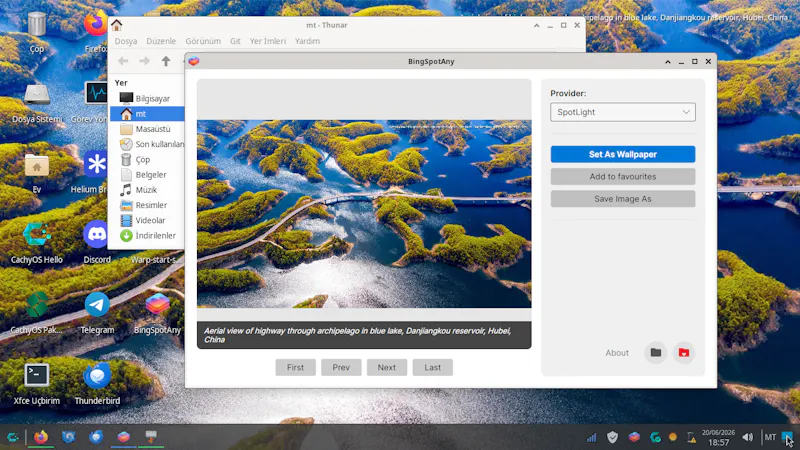Open the Git menu in Thunar
The height and width of the screenshot is (450, 800).
pos(235,41)
